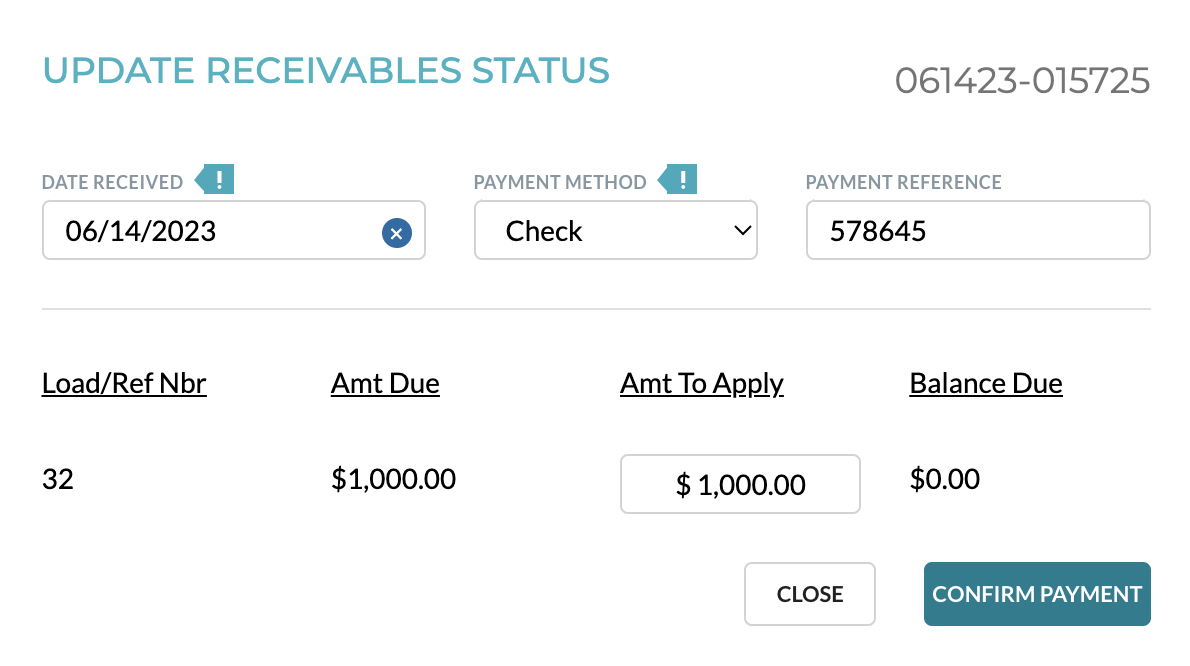Expand payment options under Payment Method
The width and height of the screenshot is (1190, 666).
click(615, 230)
